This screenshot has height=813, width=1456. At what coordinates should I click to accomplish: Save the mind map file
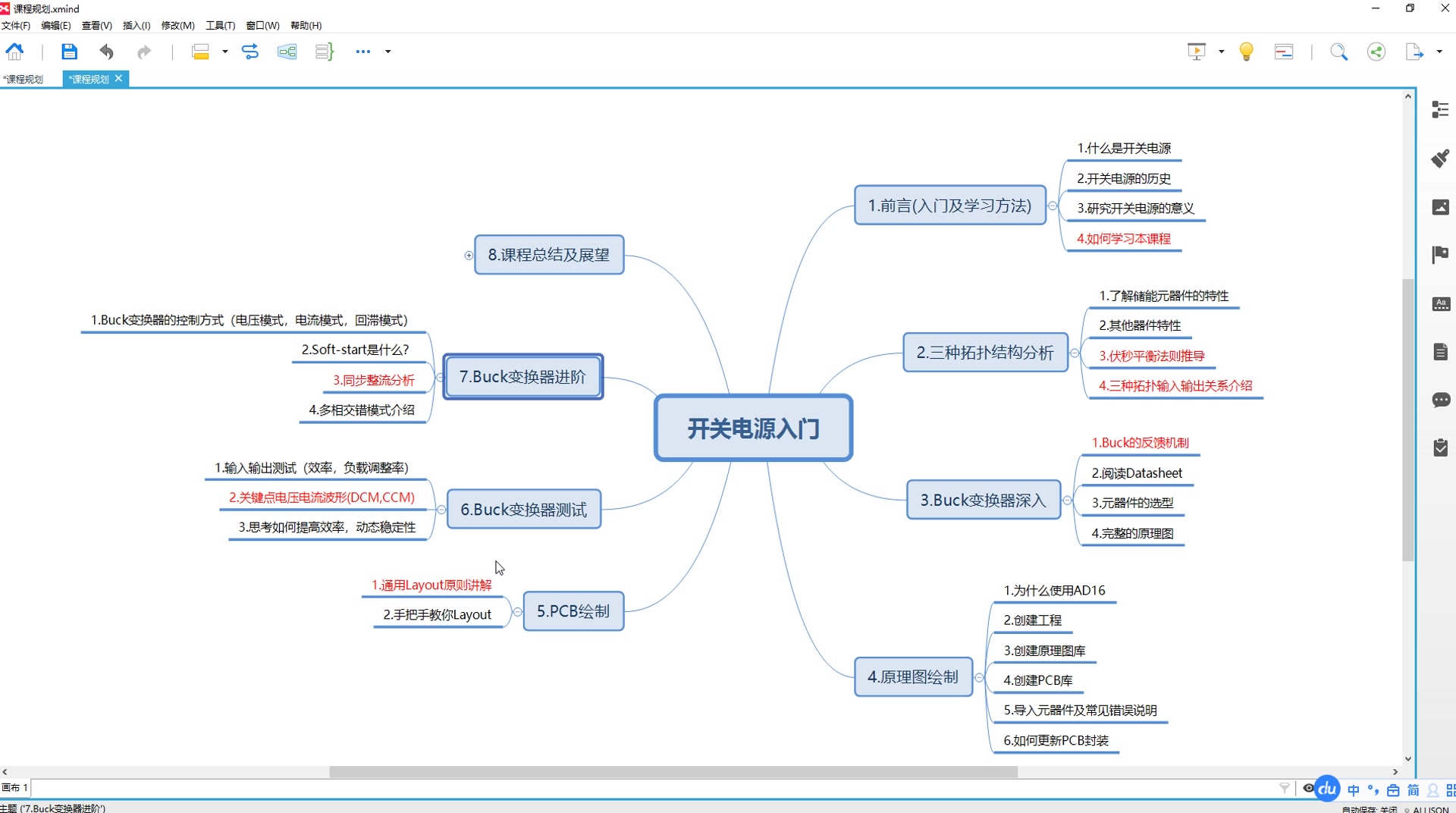(x=69, y=52)
